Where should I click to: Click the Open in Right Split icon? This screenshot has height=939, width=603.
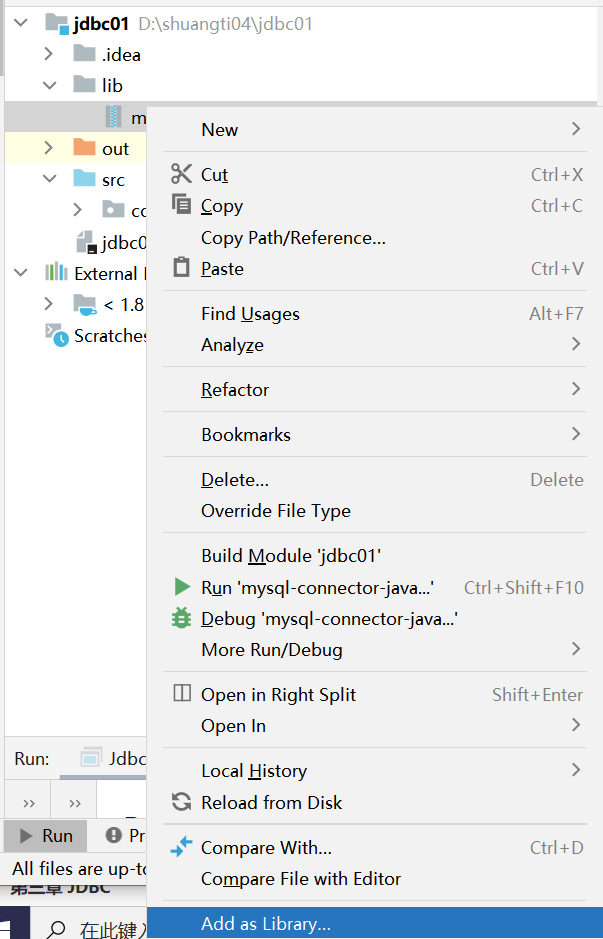coord(181,694)
